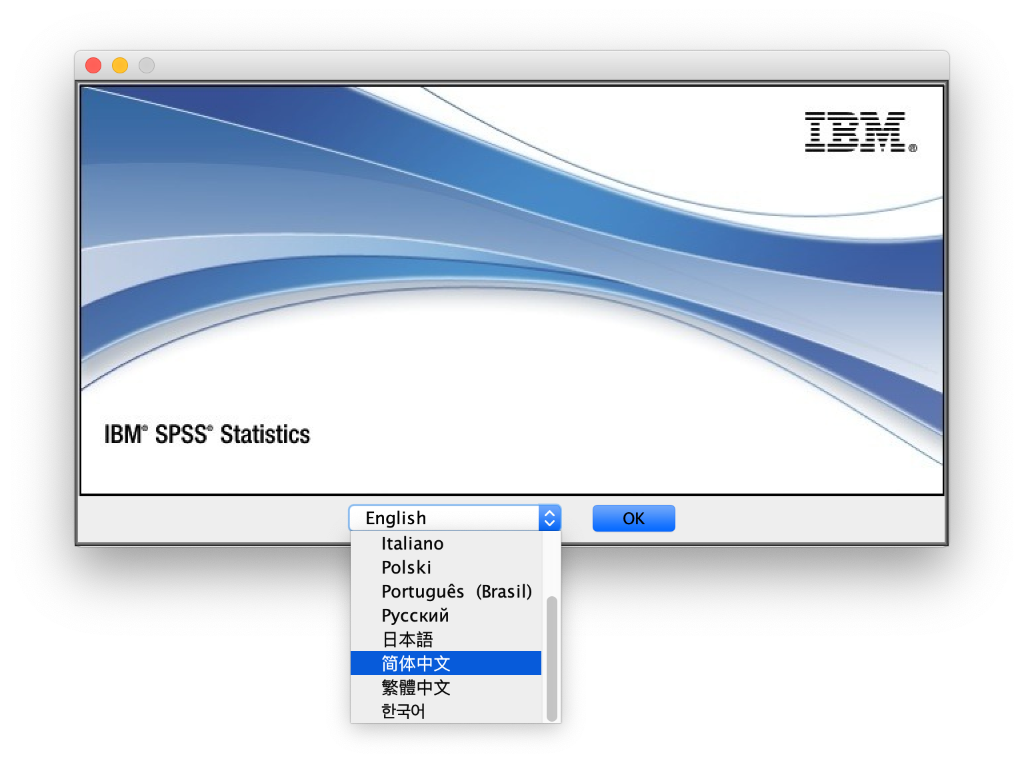Select highlighted 简体中文 language option
The width and height of the screenshot is (1024, 759).
point(446,663)
